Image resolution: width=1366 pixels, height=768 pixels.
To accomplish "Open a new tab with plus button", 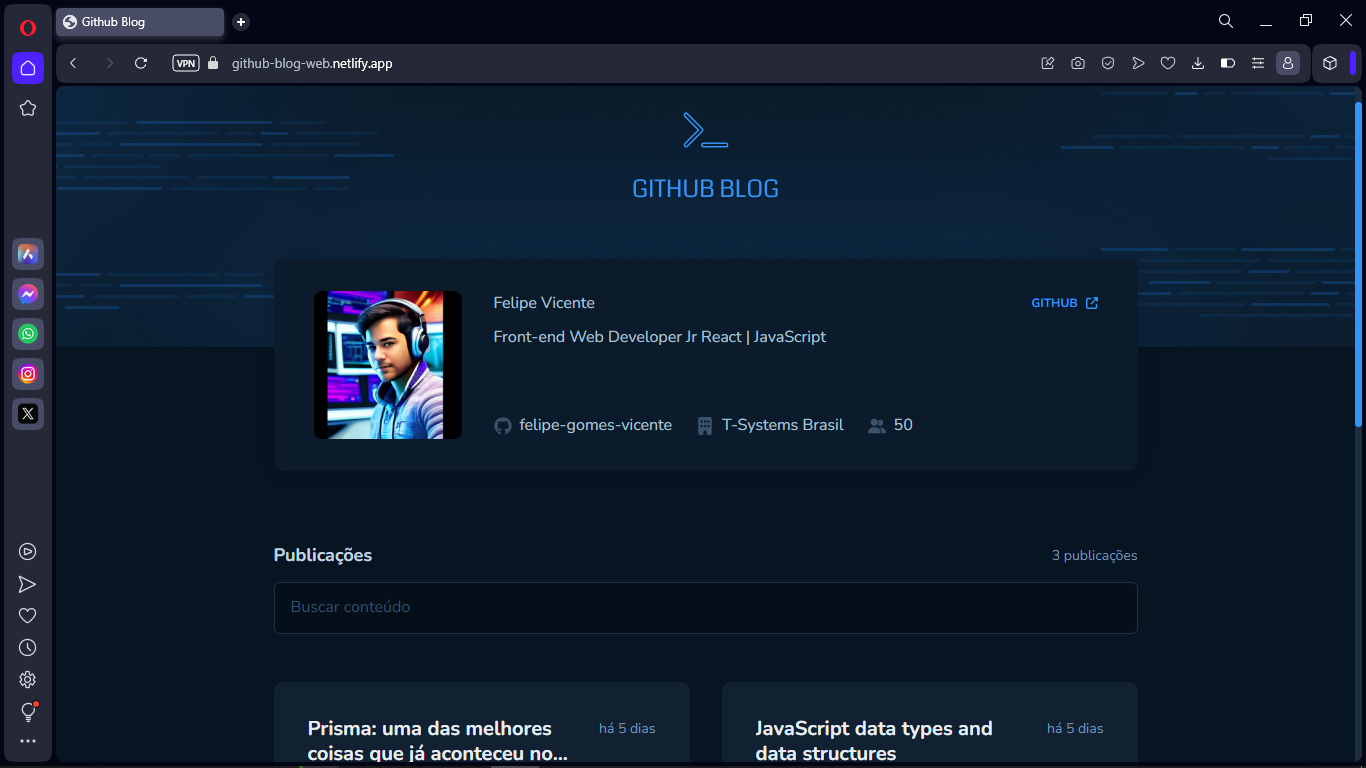I will (x=241, y=22).
